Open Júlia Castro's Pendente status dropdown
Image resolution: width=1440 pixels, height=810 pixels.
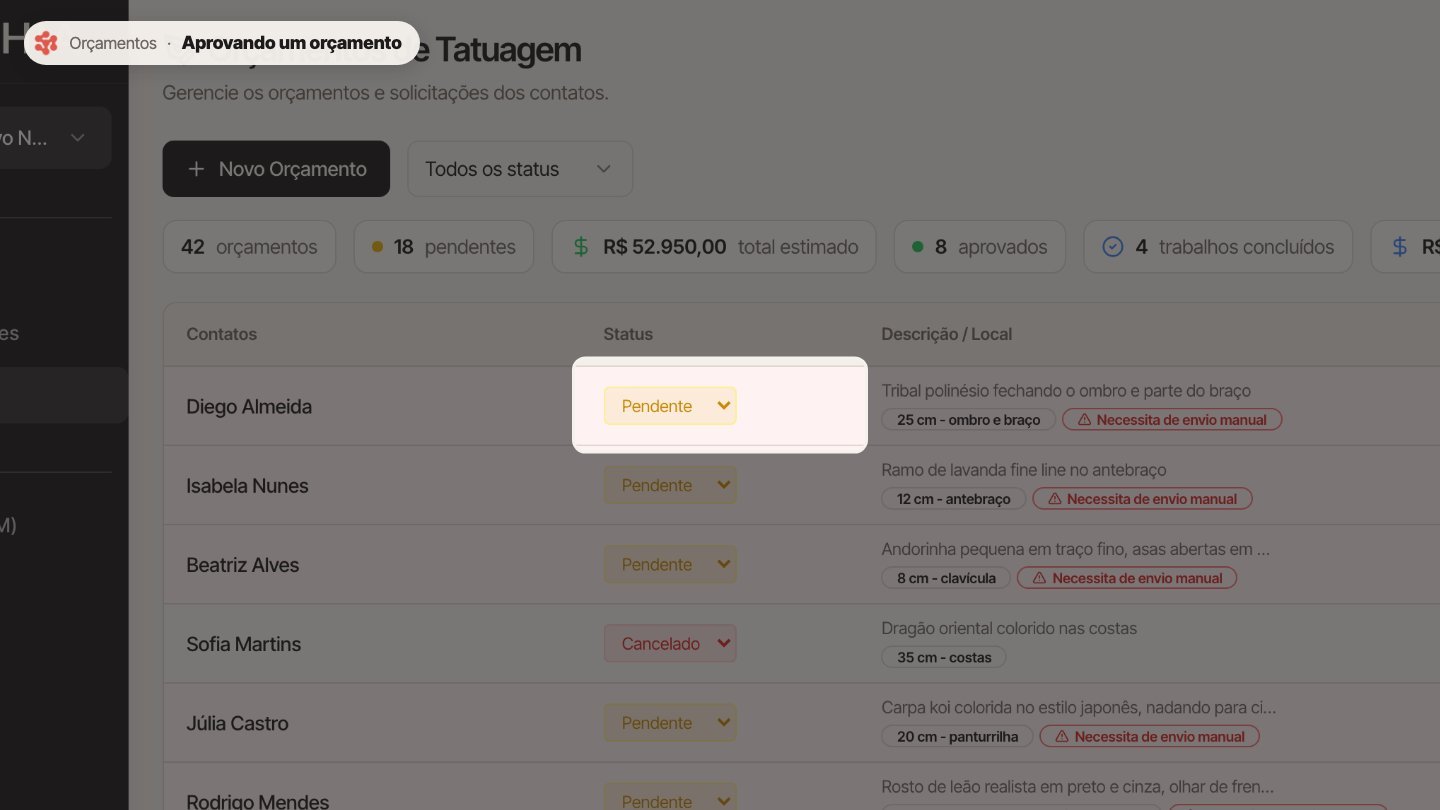pos(670,723)
